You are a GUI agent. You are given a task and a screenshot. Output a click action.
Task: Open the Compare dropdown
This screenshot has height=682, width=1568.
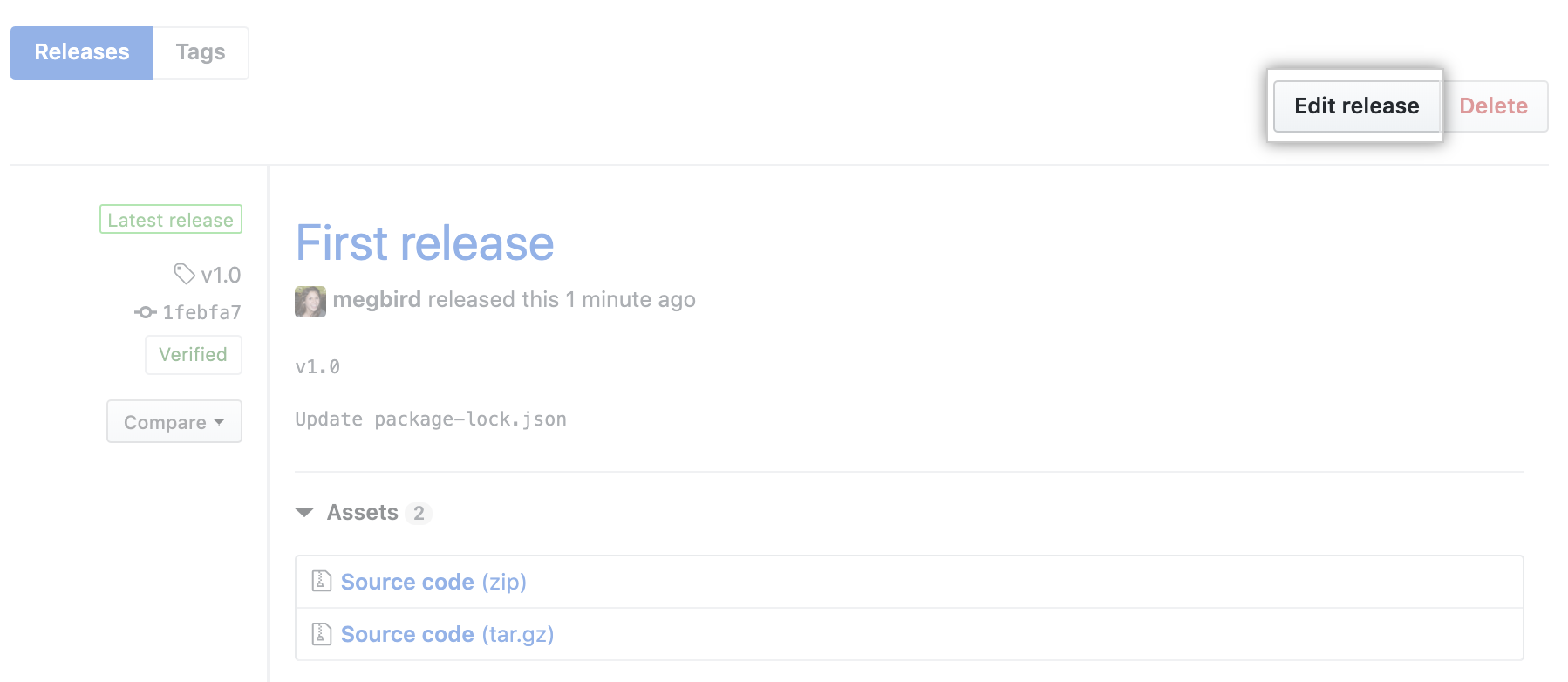click(174, 421)
